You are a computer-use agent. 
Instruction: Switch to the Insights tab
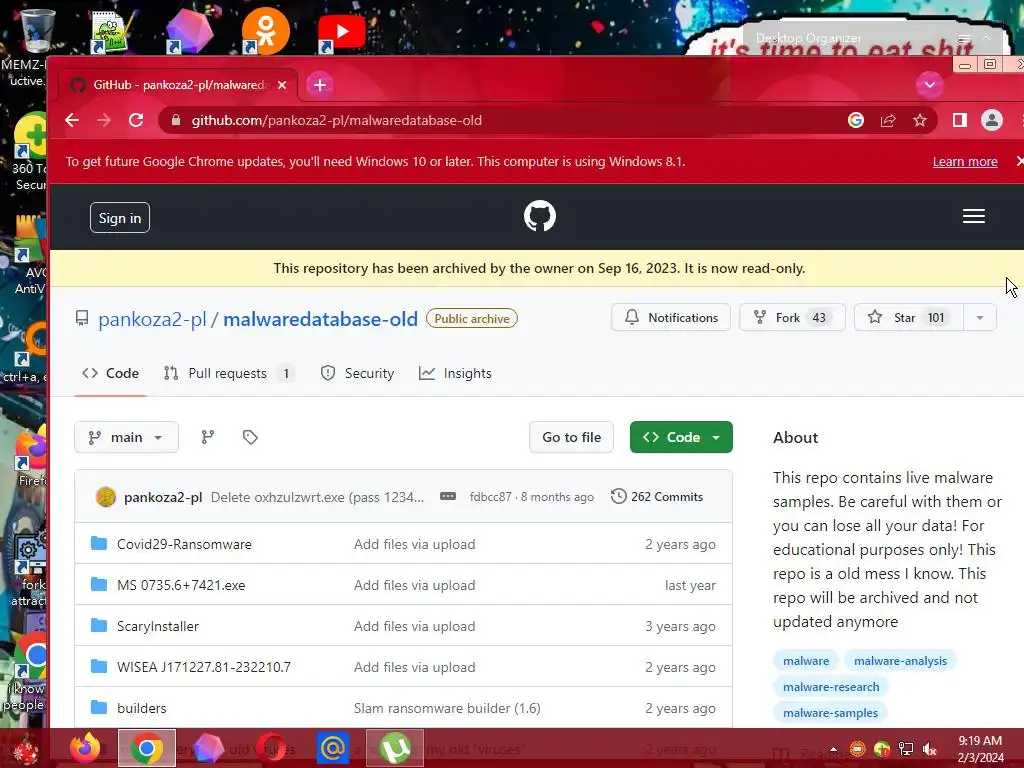455,374
